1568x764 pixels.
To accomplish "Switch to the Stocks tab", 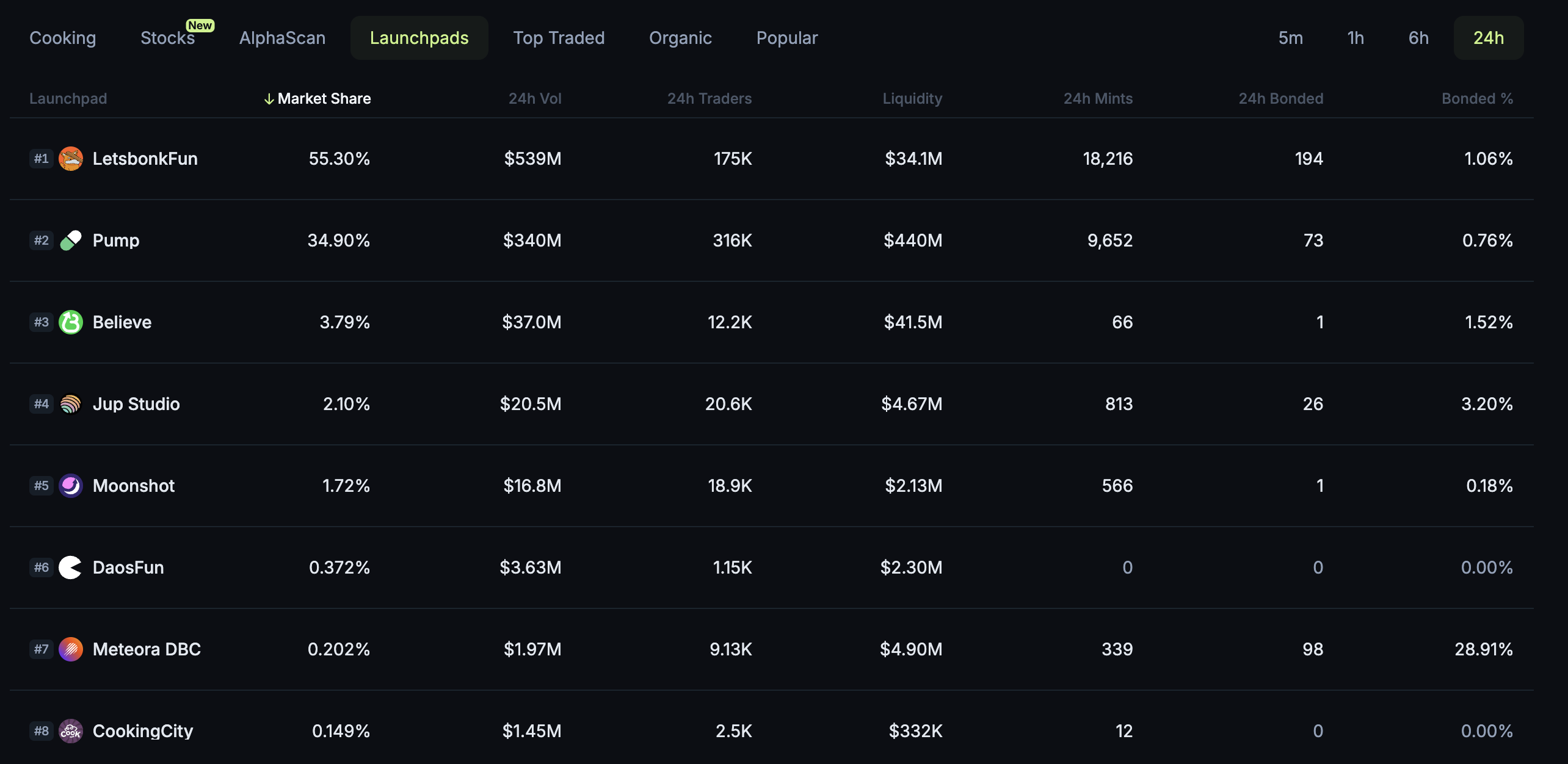I will [167, 38].
